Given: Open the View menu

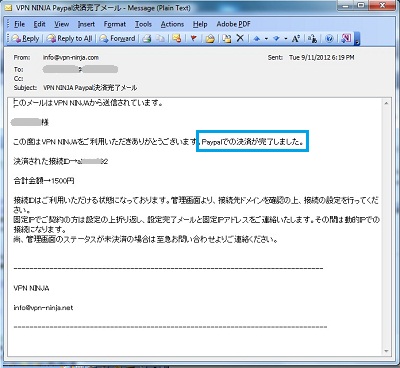Looking at the screenshot, I should (62, 24).
